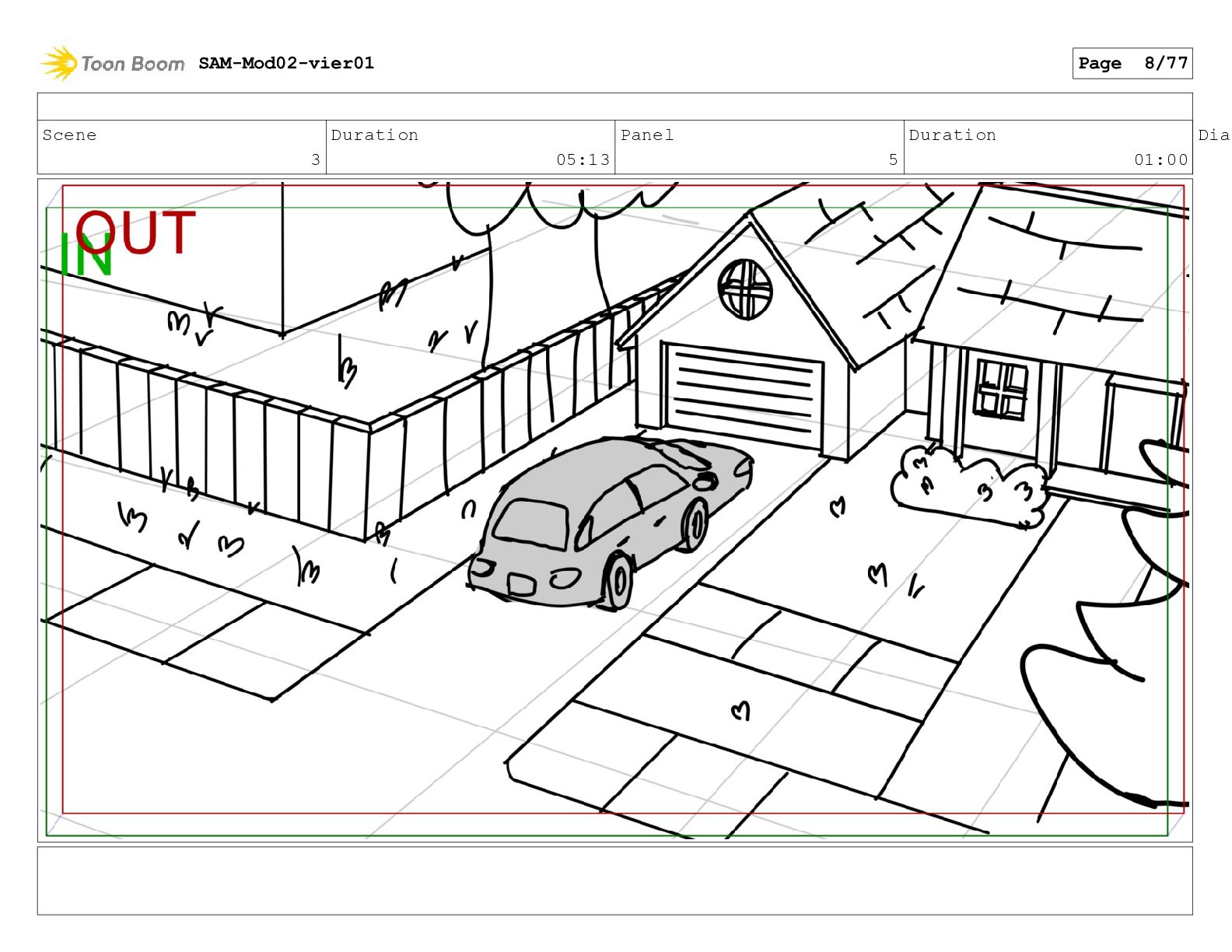Viewport: 1232px width, 952px height.
Task: Click the Page 8/77 indicator
Action: (x=1132, y=63)
